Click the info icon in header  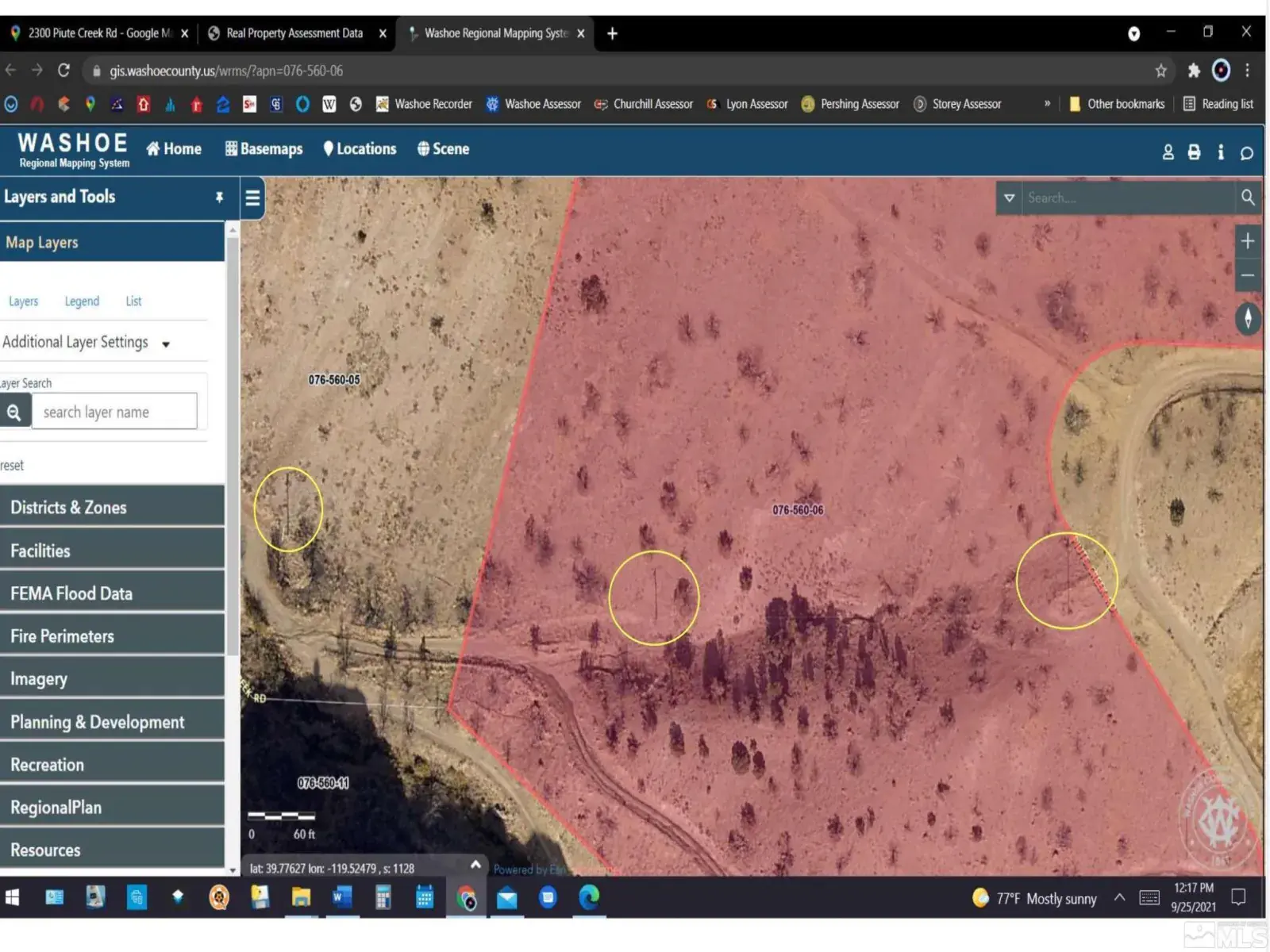1220,152
